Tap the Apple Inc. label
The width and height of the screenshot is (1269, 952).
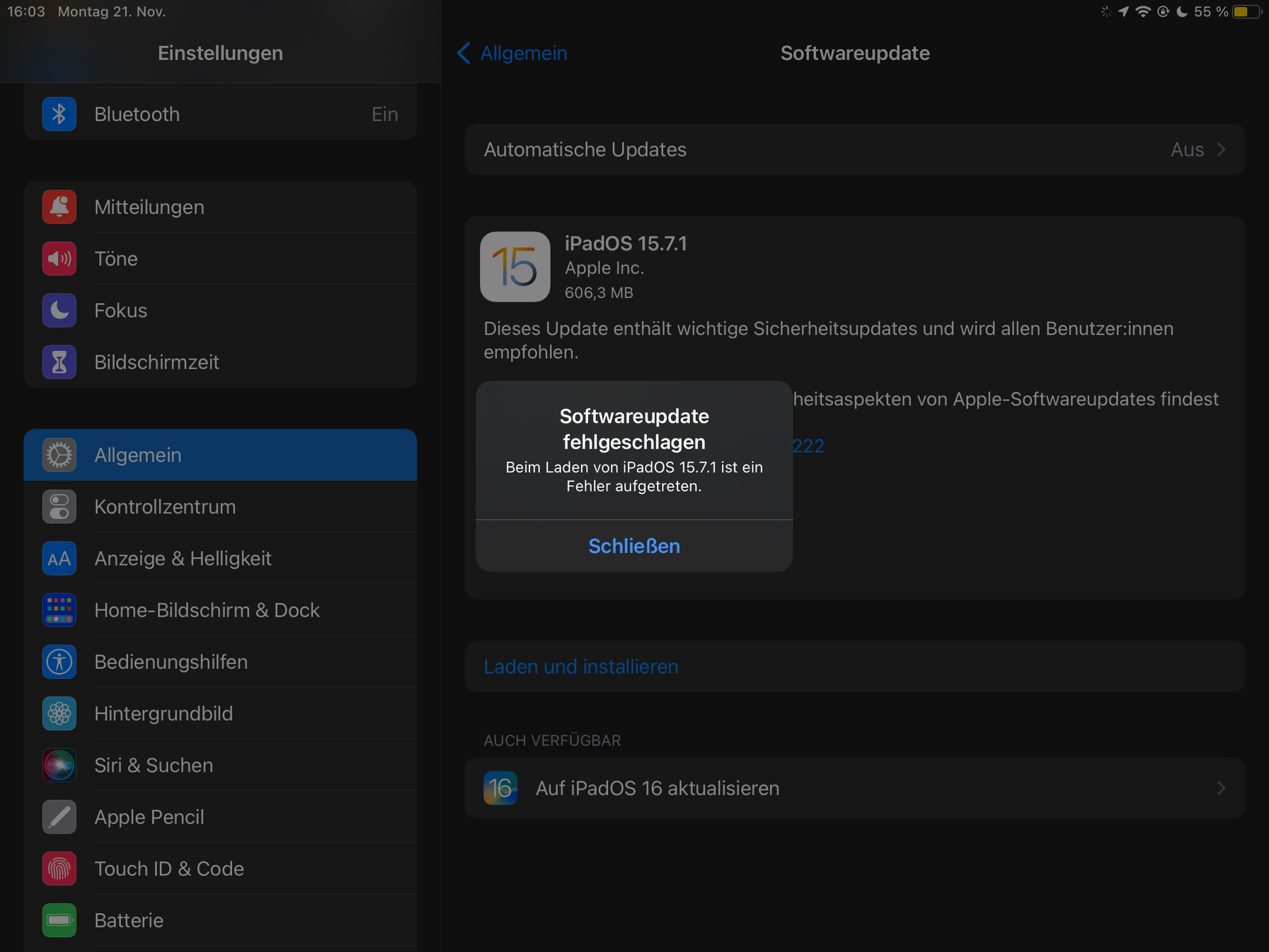[x=604, y=268]
